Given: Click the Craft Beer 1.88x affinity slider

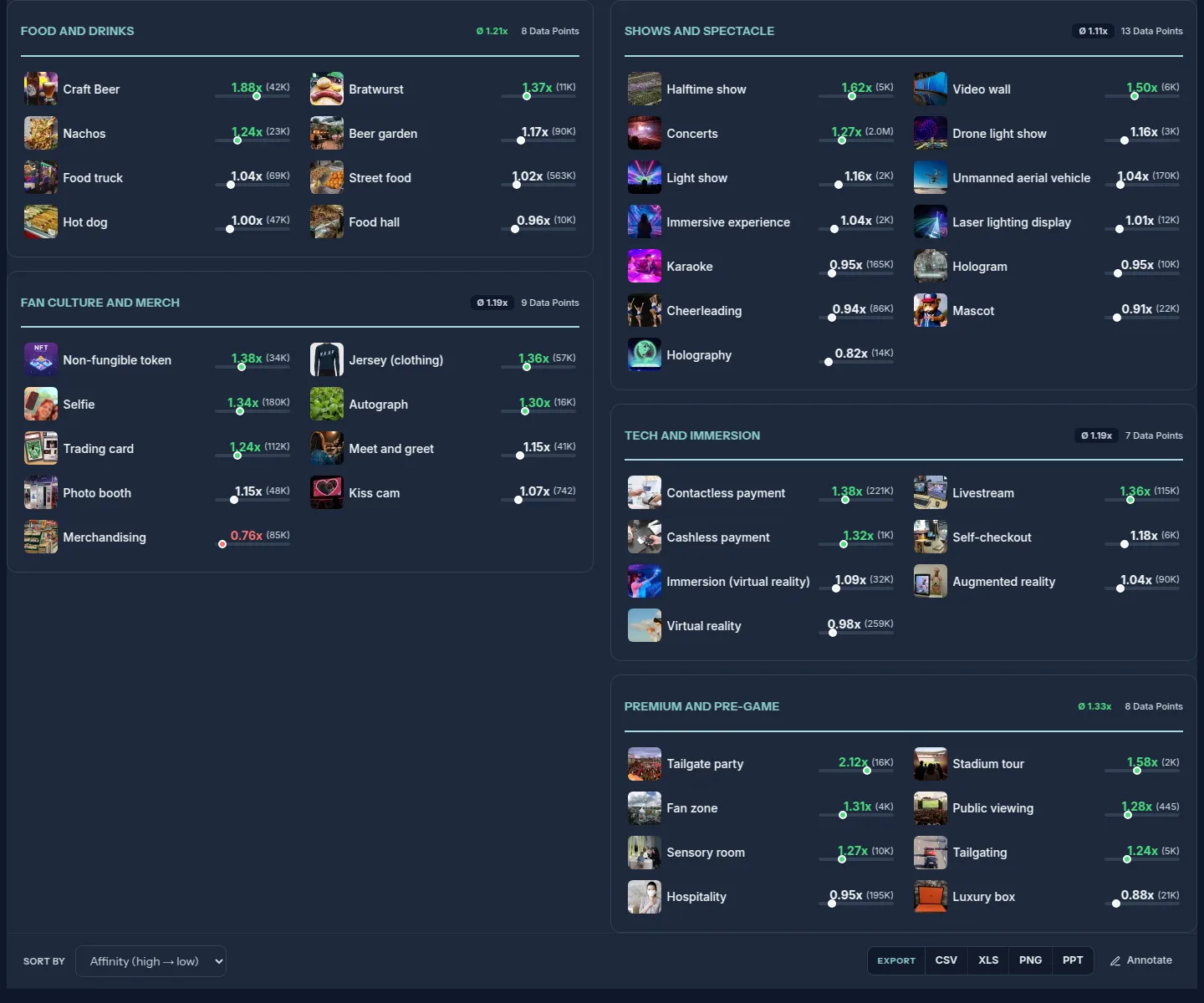Looking at the screenshot, I should point(253,96).
